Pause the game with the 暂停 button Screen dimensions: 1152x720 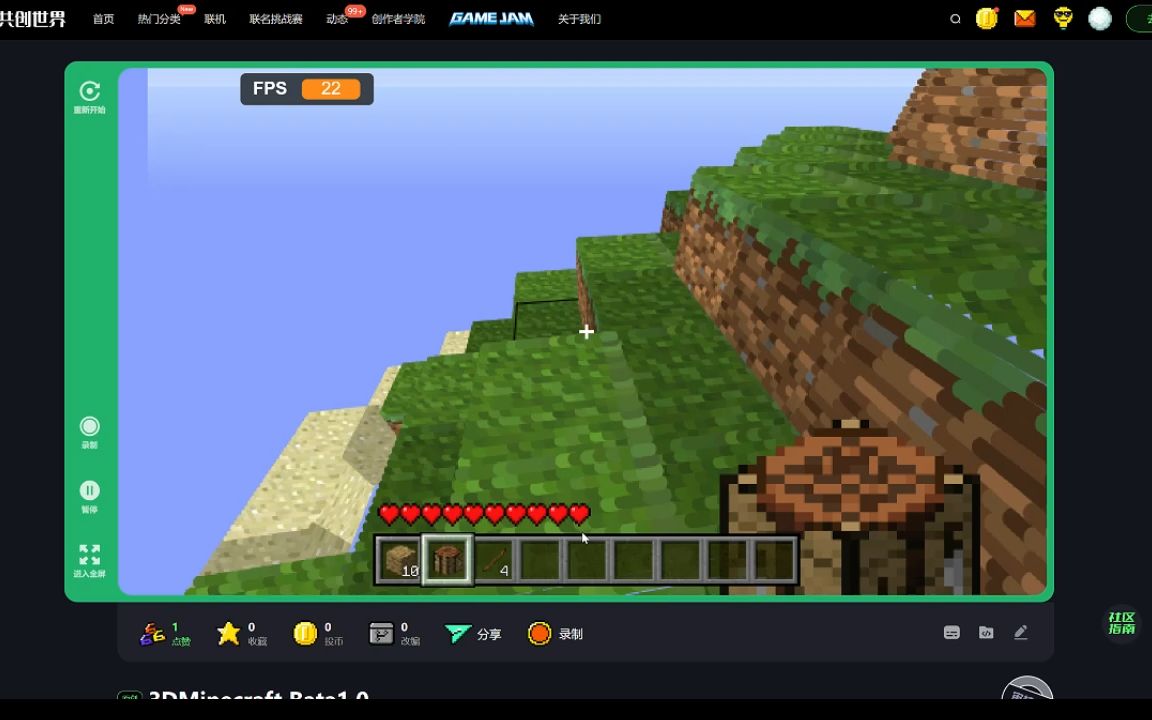90,491
